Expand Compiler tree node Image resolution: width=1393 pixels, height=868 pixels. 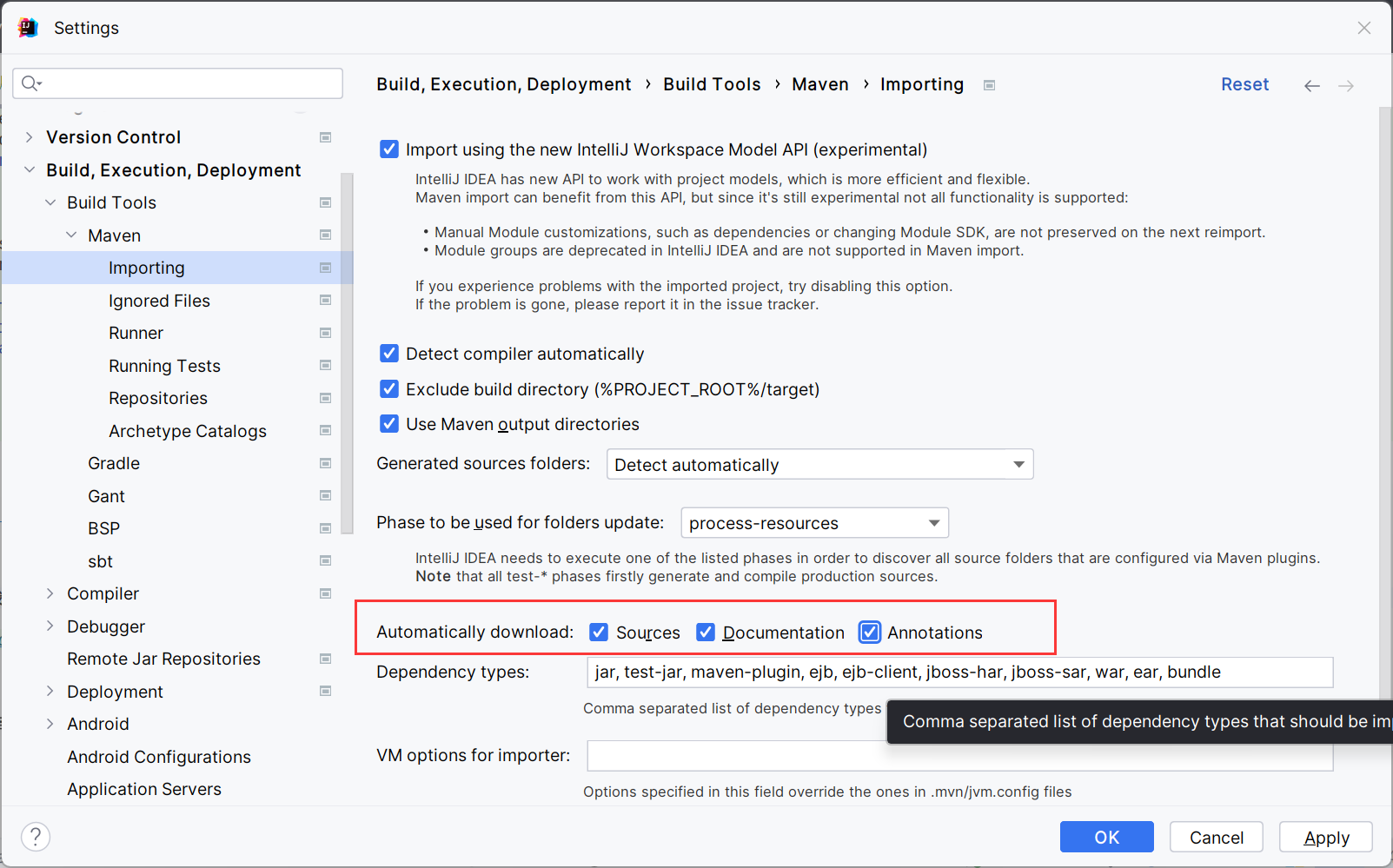(50, 593)
